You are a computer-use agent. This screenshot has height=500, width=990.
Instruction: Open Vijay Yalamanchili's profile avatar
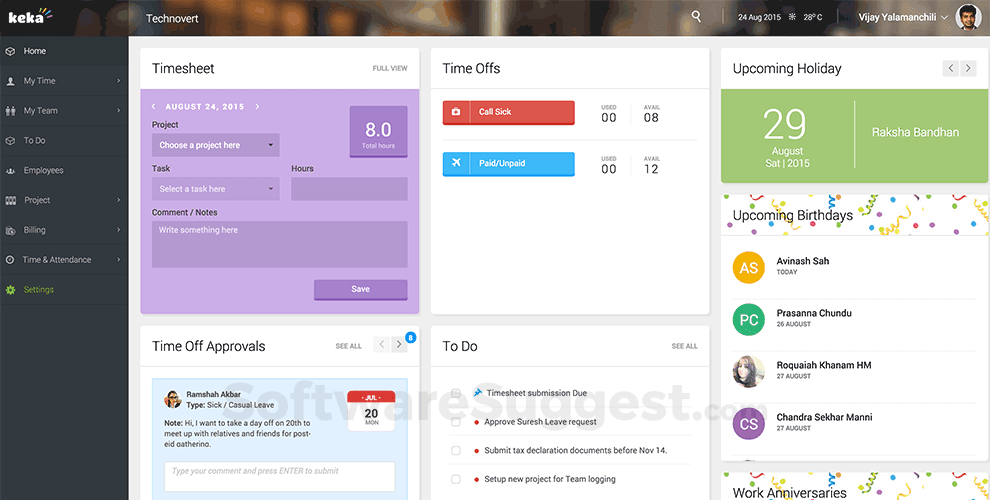point(967,17)
